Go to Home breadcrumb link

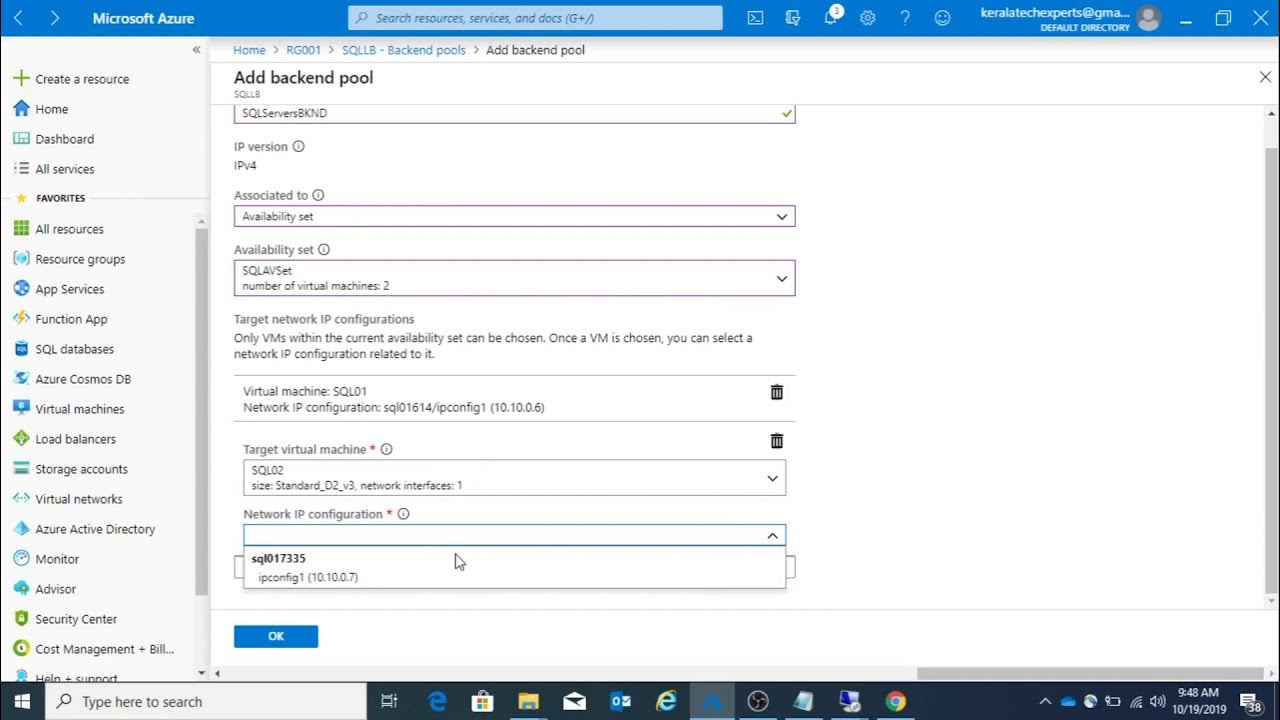tap(249, 50)
